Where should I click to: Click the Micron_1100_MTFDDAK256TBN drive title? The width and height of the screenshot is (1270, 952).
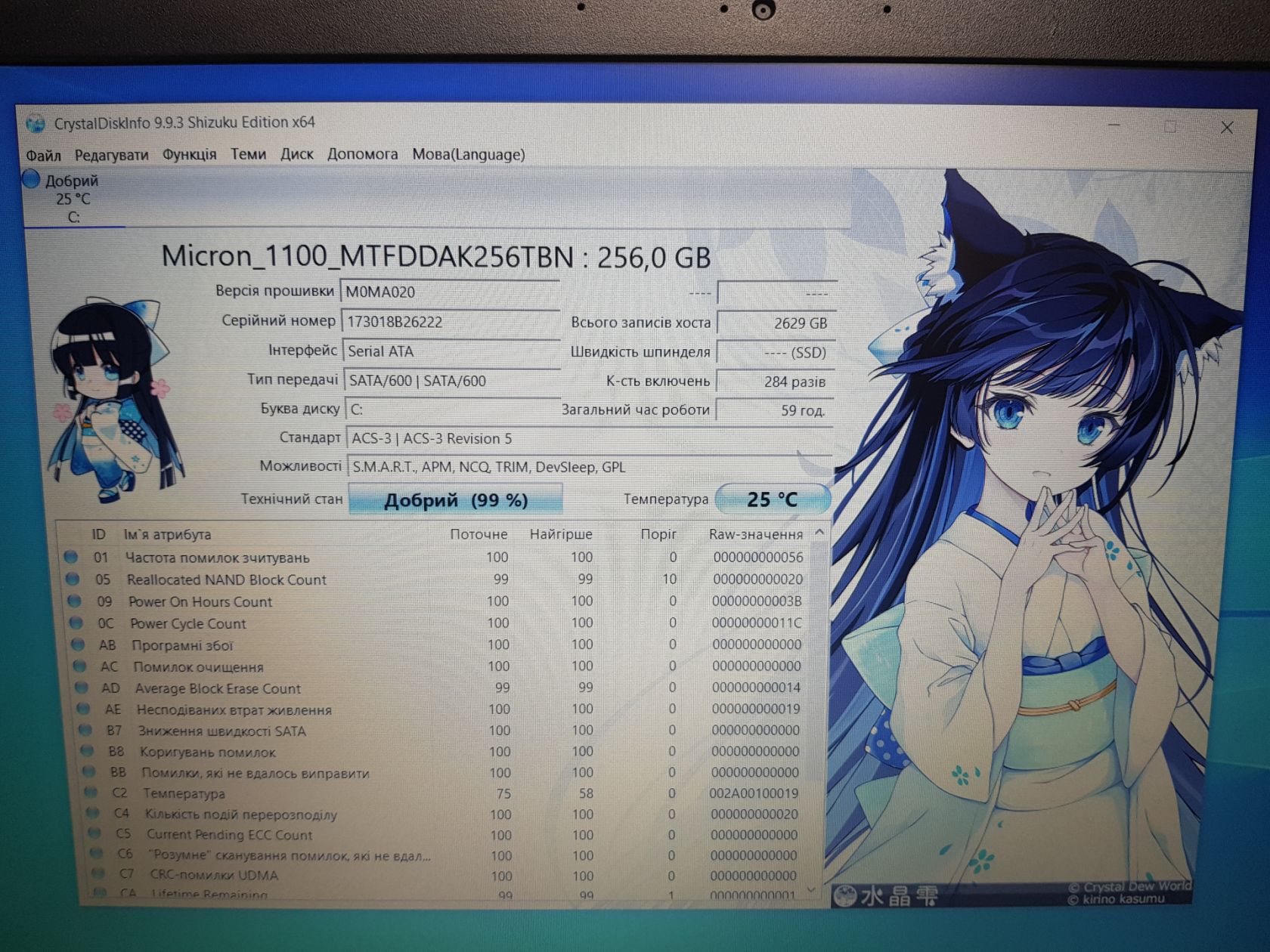tap(436, 257)
